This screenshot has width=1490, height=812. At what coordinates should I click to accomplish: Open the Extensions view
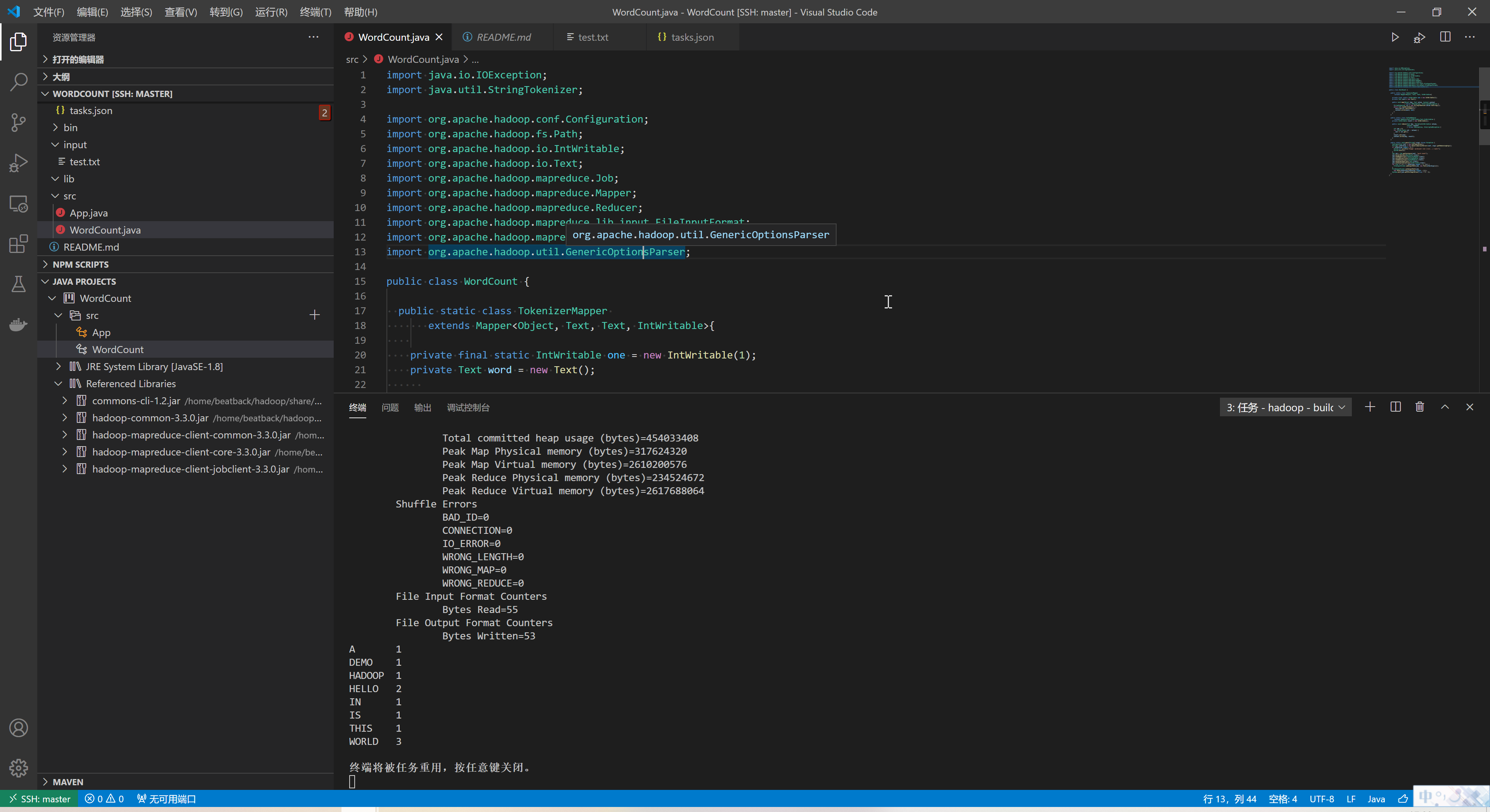(x=19, y=244)
